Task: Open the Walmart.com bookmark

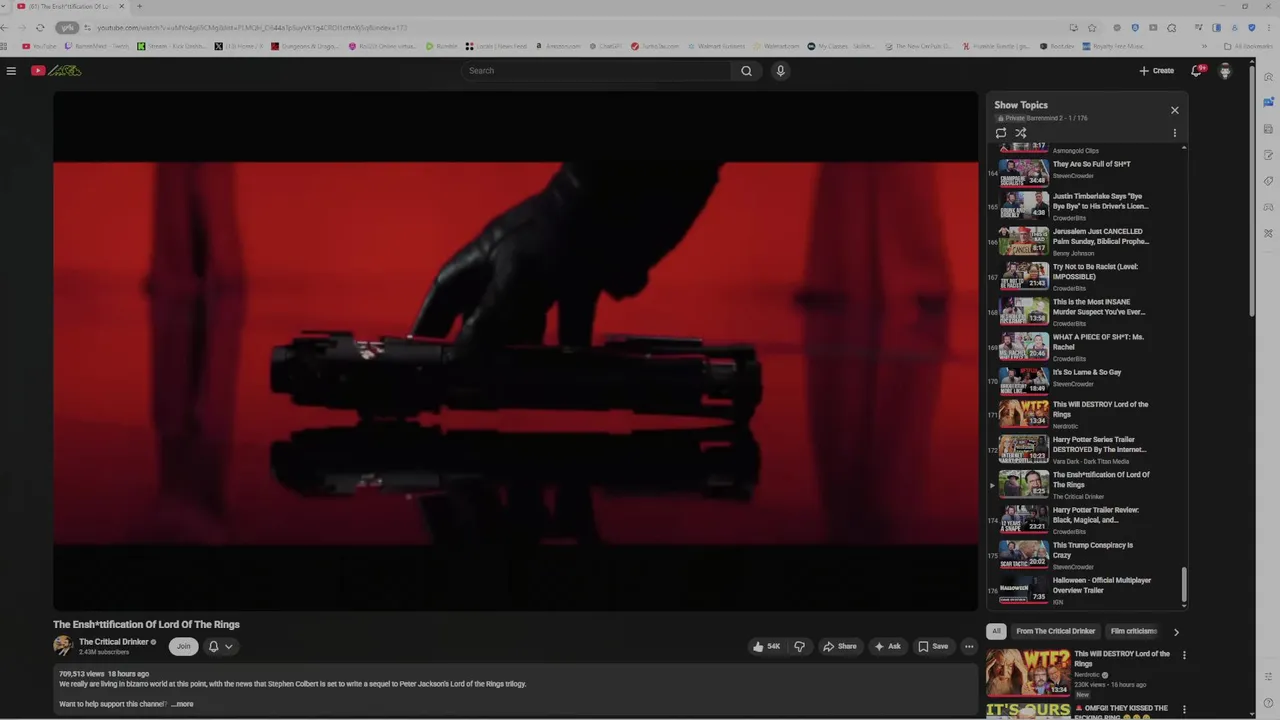Action: [775, 46]
